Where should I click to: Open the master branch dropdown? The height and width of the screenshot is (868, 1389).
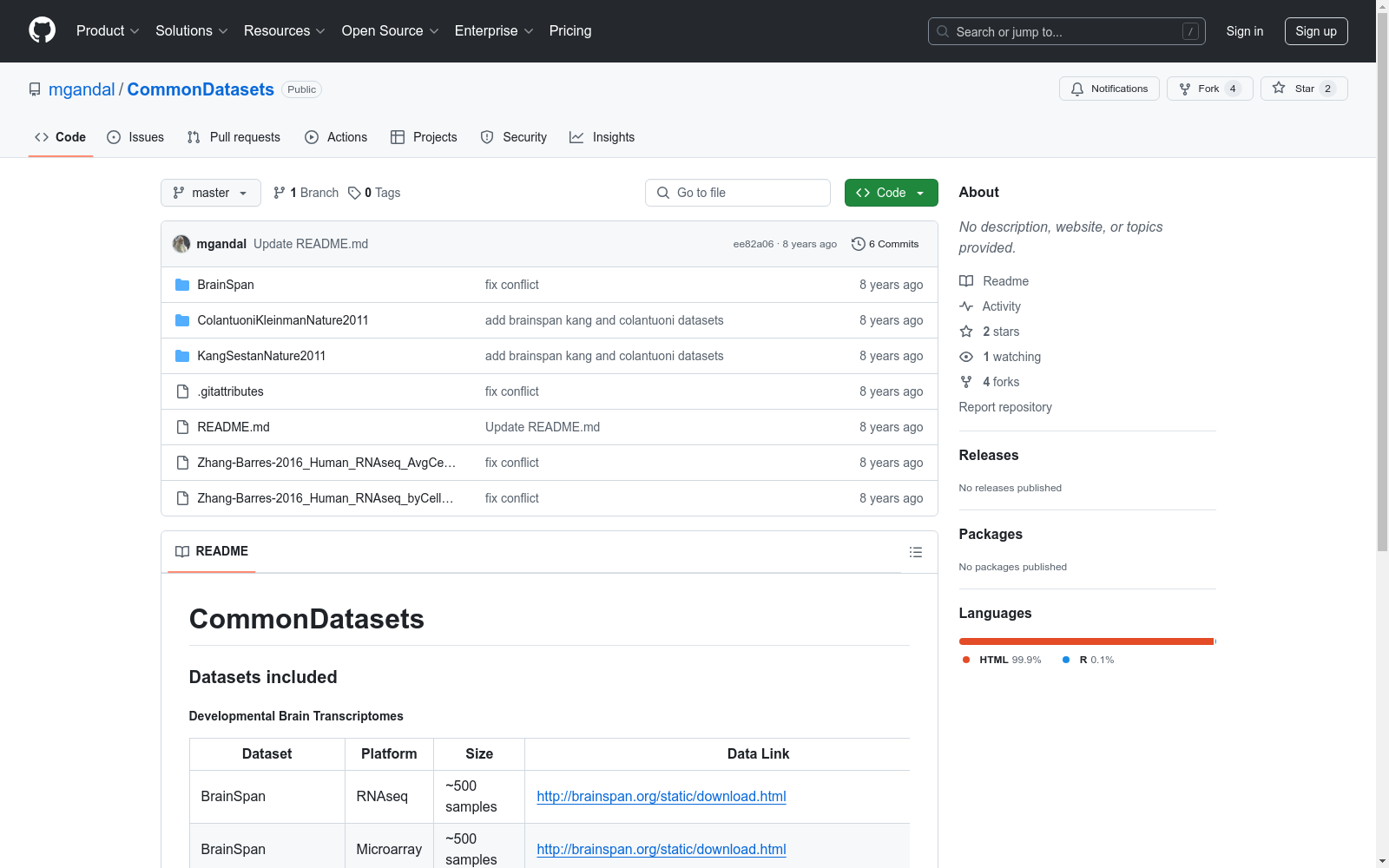tap(211, 193)
